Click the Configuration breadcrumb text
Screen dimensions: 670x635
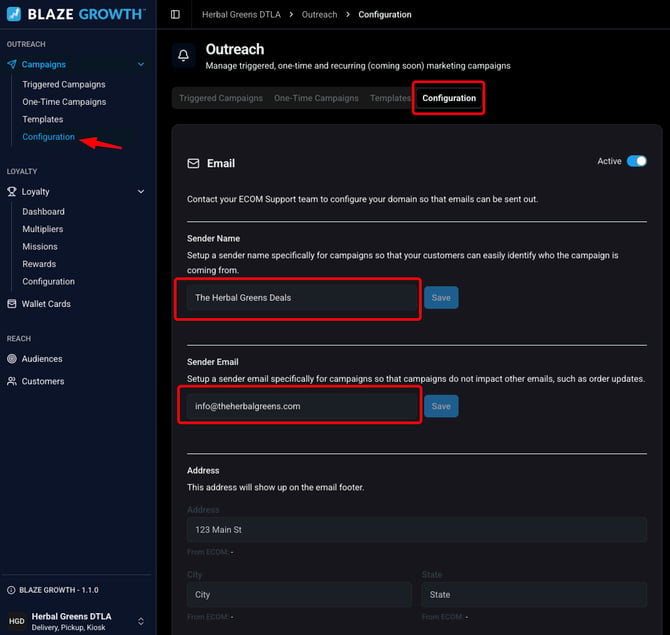pos(385,15)
